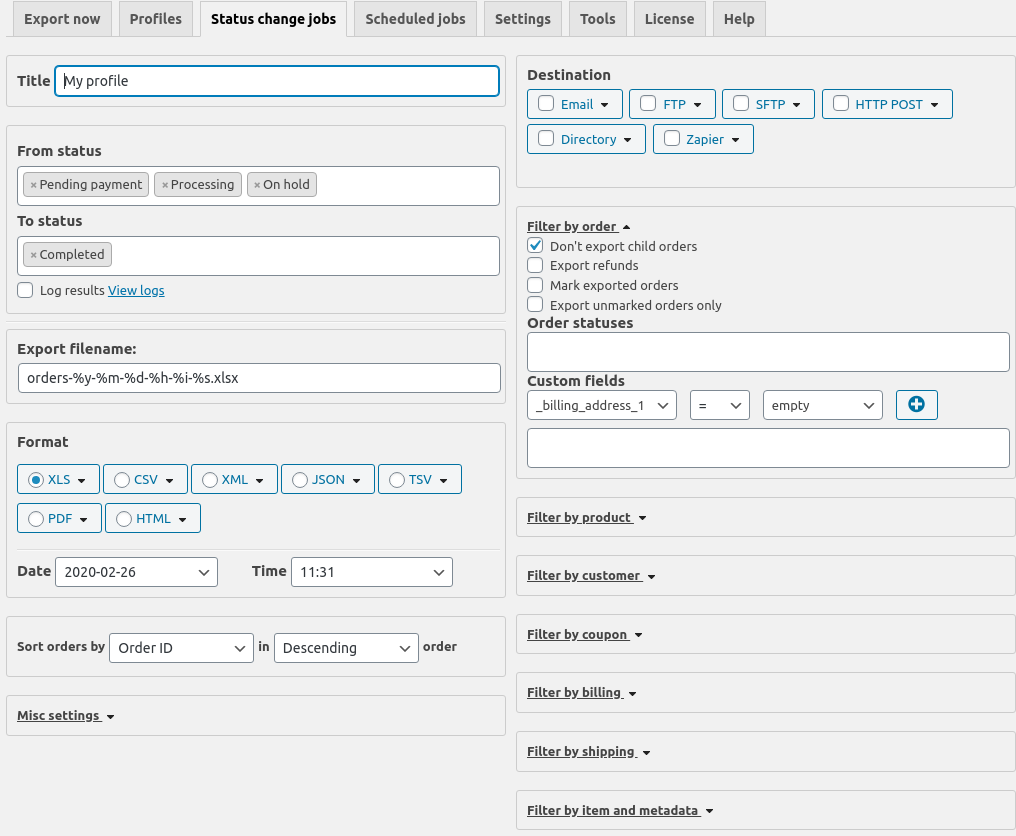Screen dimensions: 1016x836
Task: Select the JSON format radio button
Action: [x=300, y=480]
